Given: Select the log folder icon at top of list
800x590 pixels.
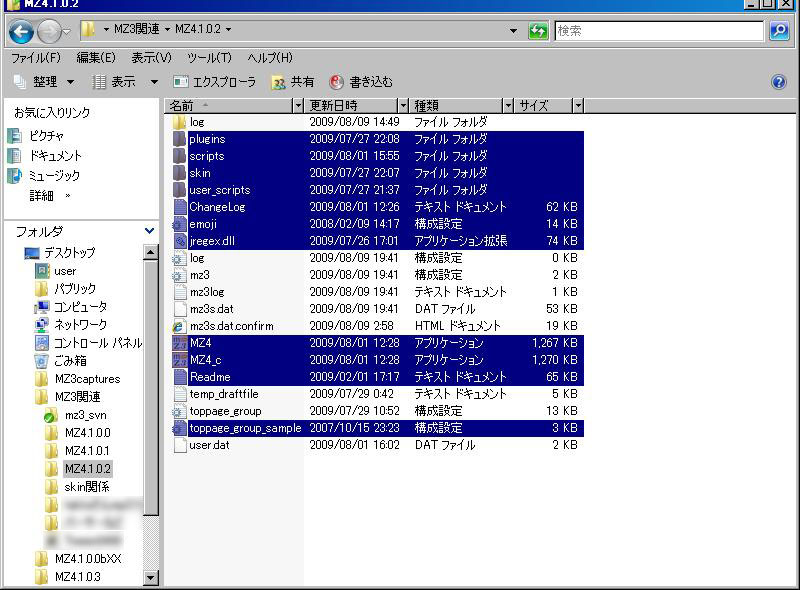Looking at the screenshot, I should pos(179,122).
